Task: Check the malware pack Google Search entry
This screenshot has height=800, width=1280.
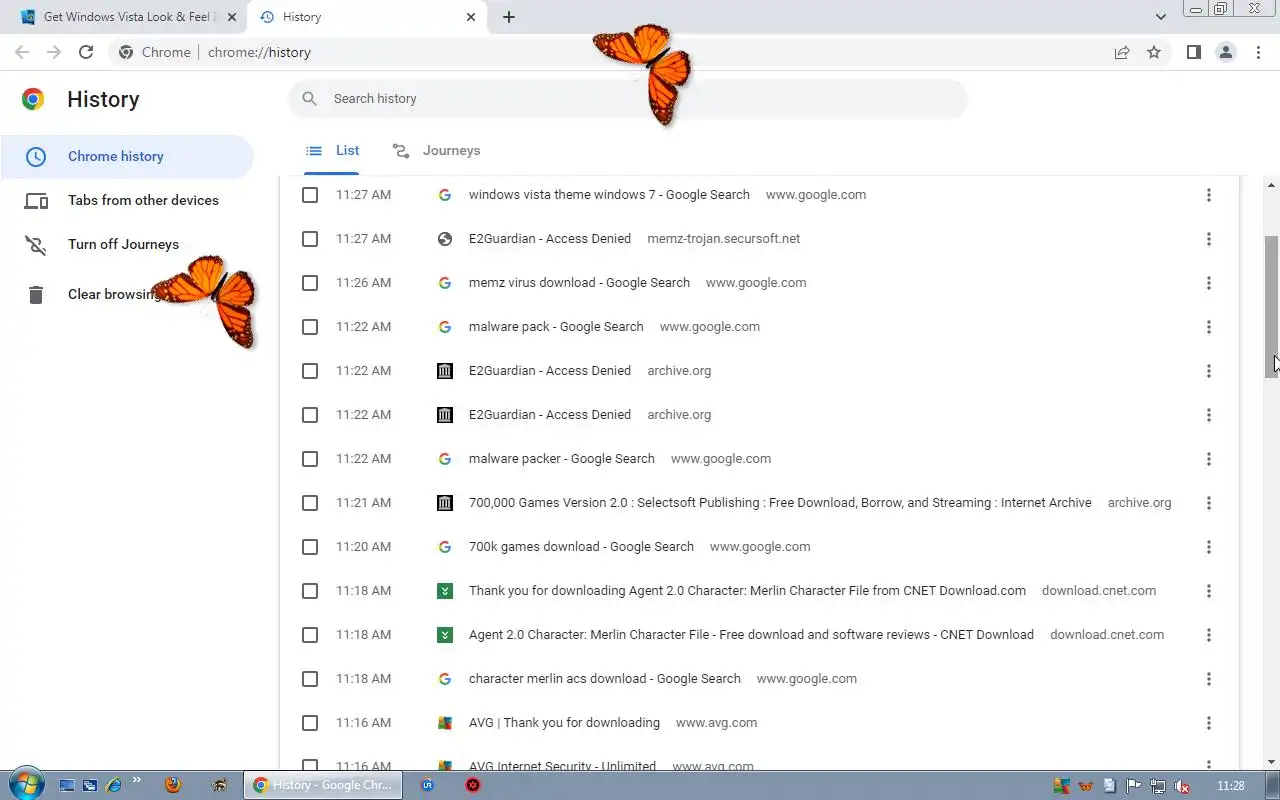Action: tap(310, 327)
